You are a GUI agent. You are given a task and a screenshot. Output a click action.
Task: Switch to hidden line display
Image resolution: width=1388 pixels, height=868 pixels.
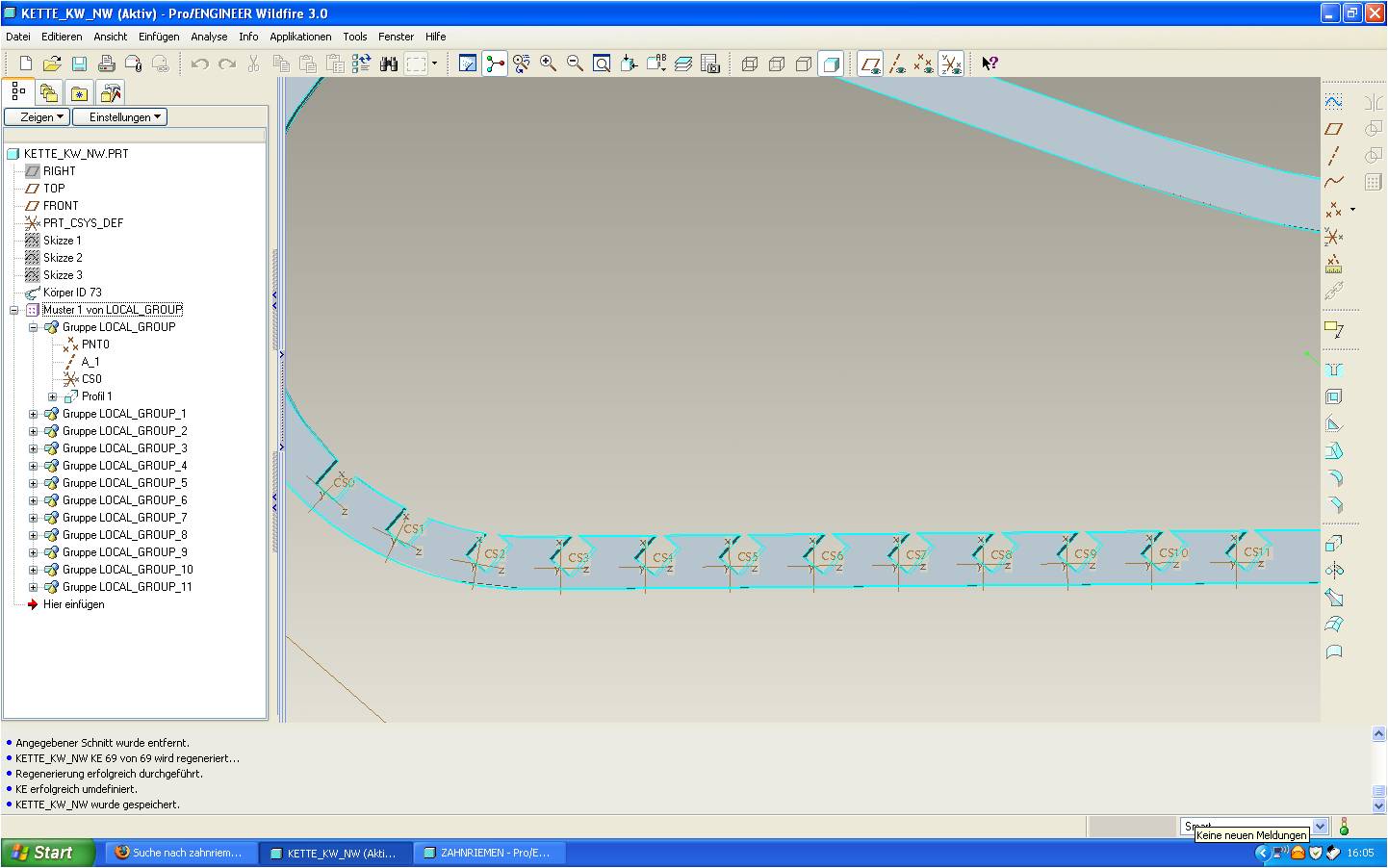pyautogui.click(x=777, y=64)
